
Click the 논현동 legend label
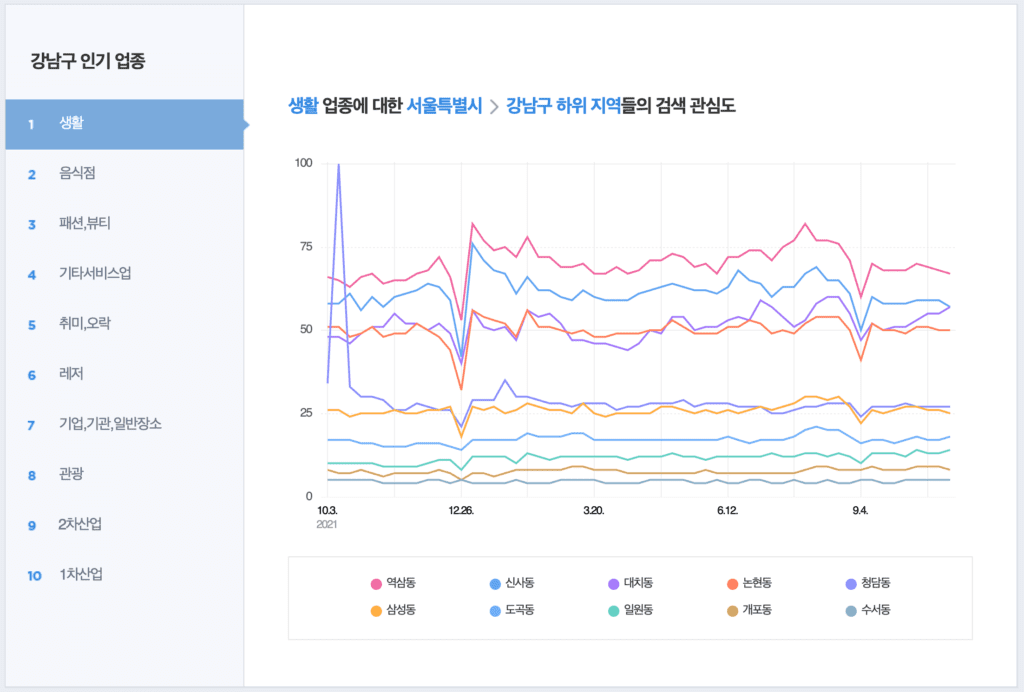pos(758,583)
